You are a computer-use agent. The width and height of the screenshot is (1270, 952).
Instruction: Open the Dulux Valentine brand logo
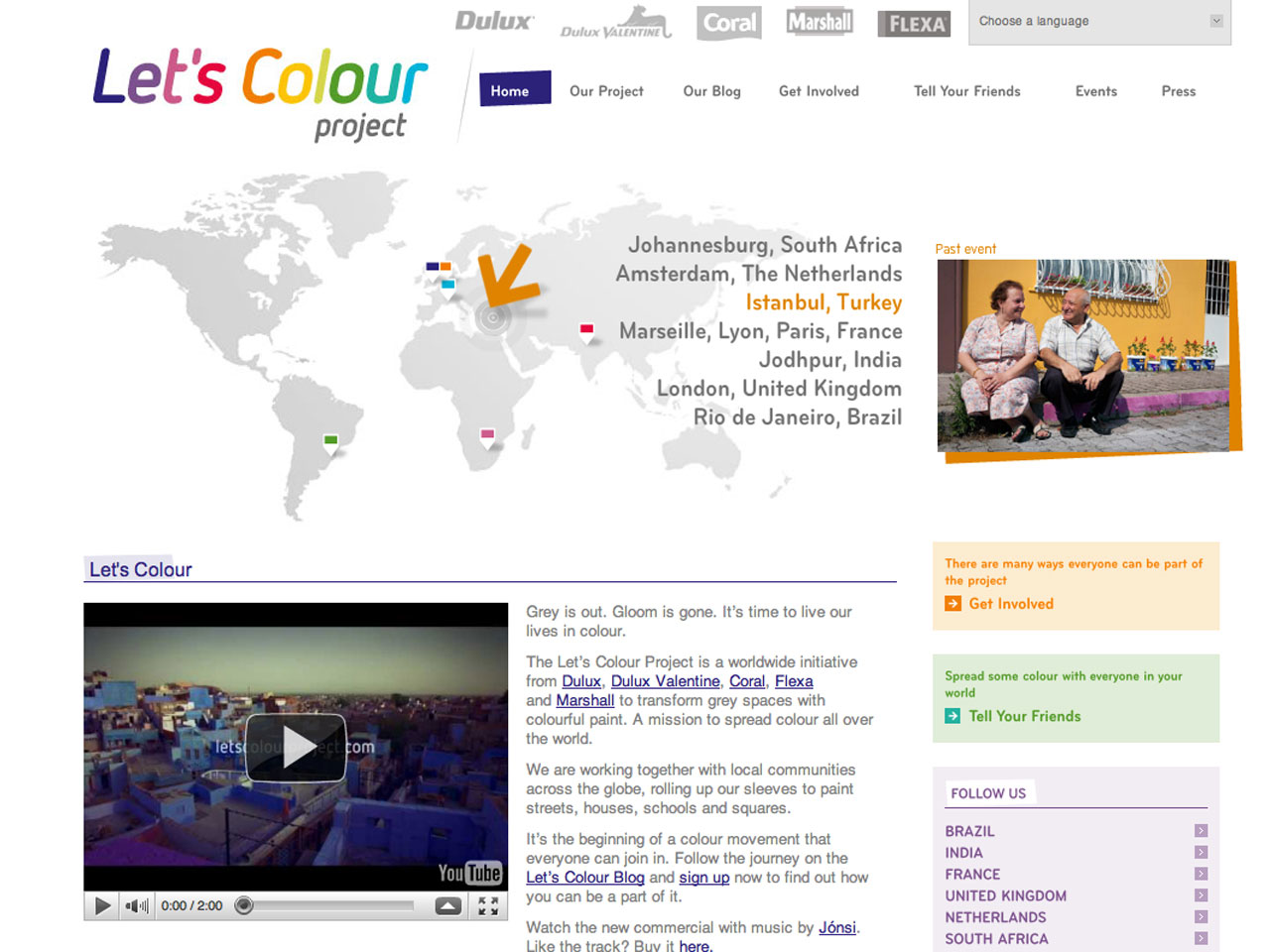[x=616, y=23]
